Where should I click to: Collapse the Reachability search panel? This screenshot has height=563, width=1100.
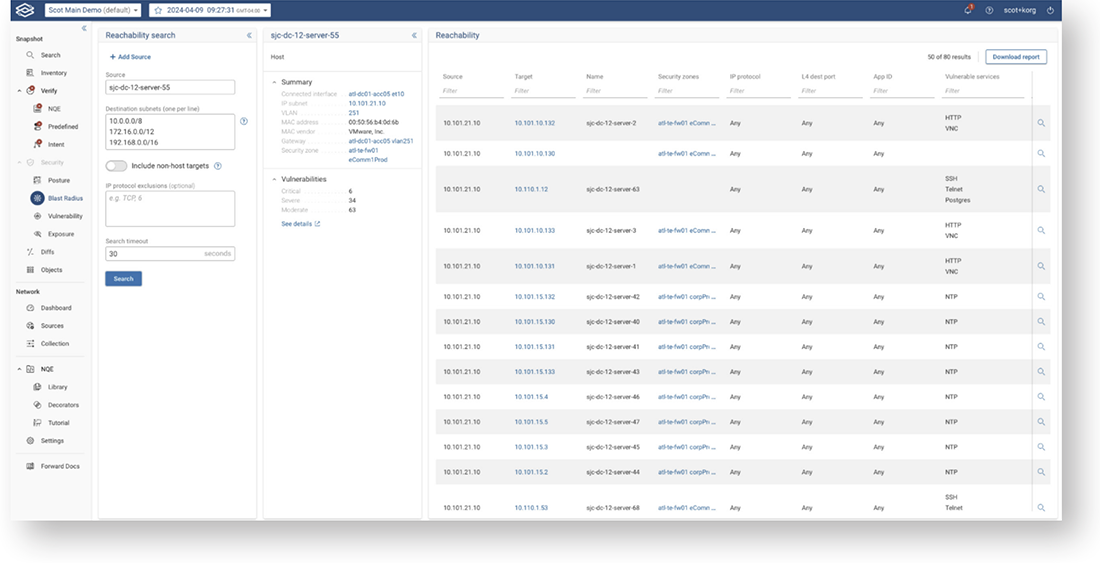(249, 35)
